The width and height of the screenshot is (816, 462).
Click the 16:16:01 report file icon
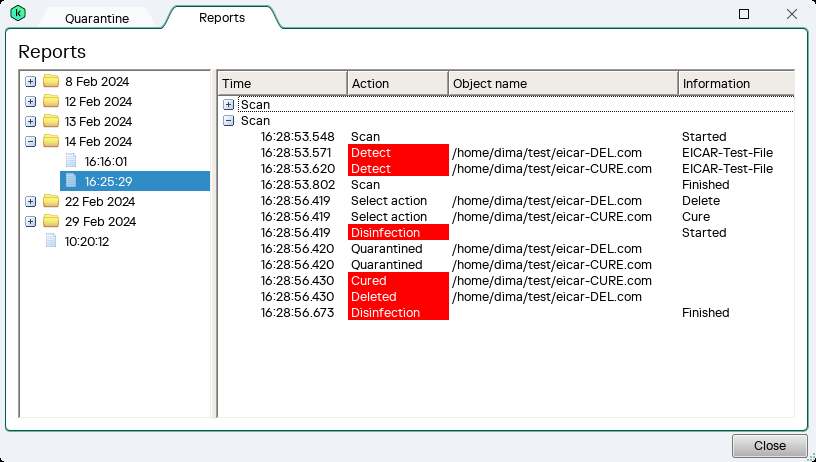click(x=71, y=161)
